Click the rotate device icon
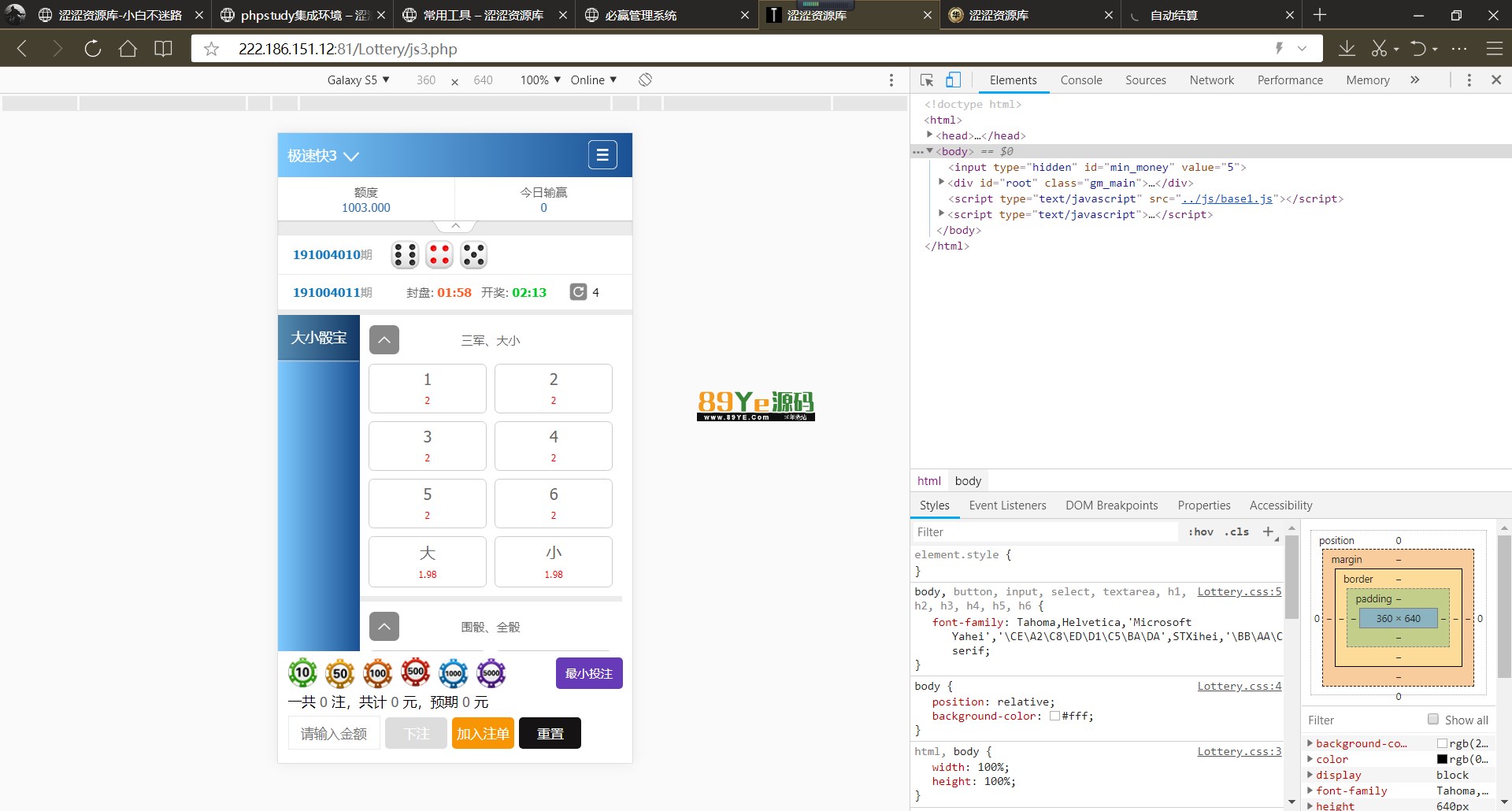The height and width of the screenshot is (811, 1512). (x=645, y=80)
